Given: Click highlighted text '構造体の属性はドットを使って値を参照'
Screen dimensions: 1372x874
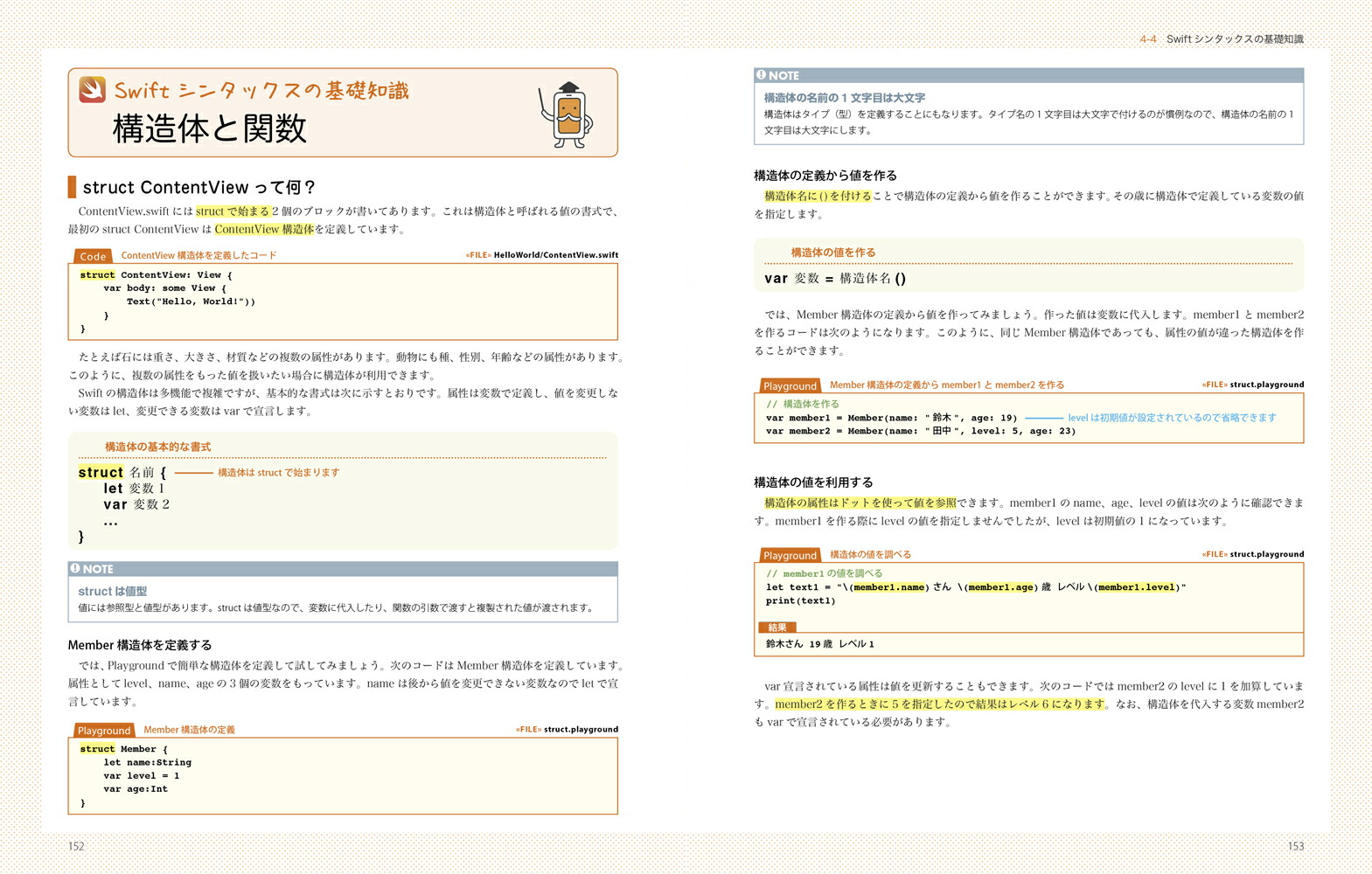Looking at the screenshot, I should (860, 503).
